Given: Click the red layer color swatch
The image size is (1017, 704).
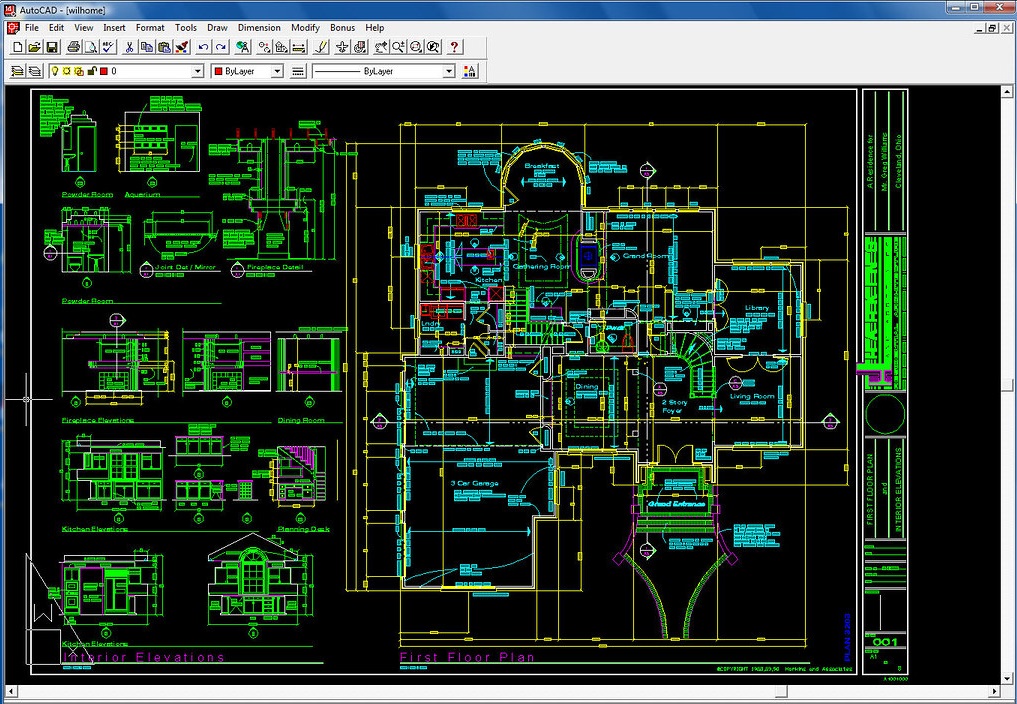Looking at the screenshot, I should coord(103,72).
